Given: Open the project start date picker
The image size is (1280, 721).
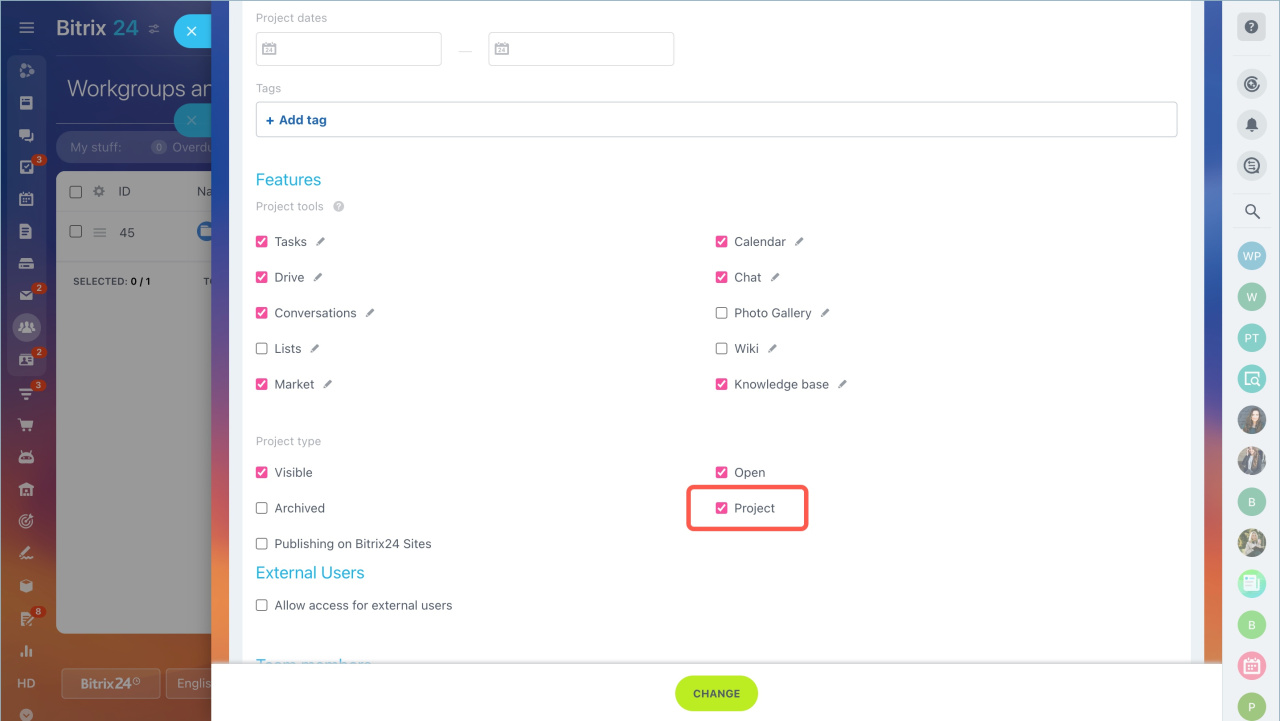Looking at the screenshot, I should pos(349,49).
